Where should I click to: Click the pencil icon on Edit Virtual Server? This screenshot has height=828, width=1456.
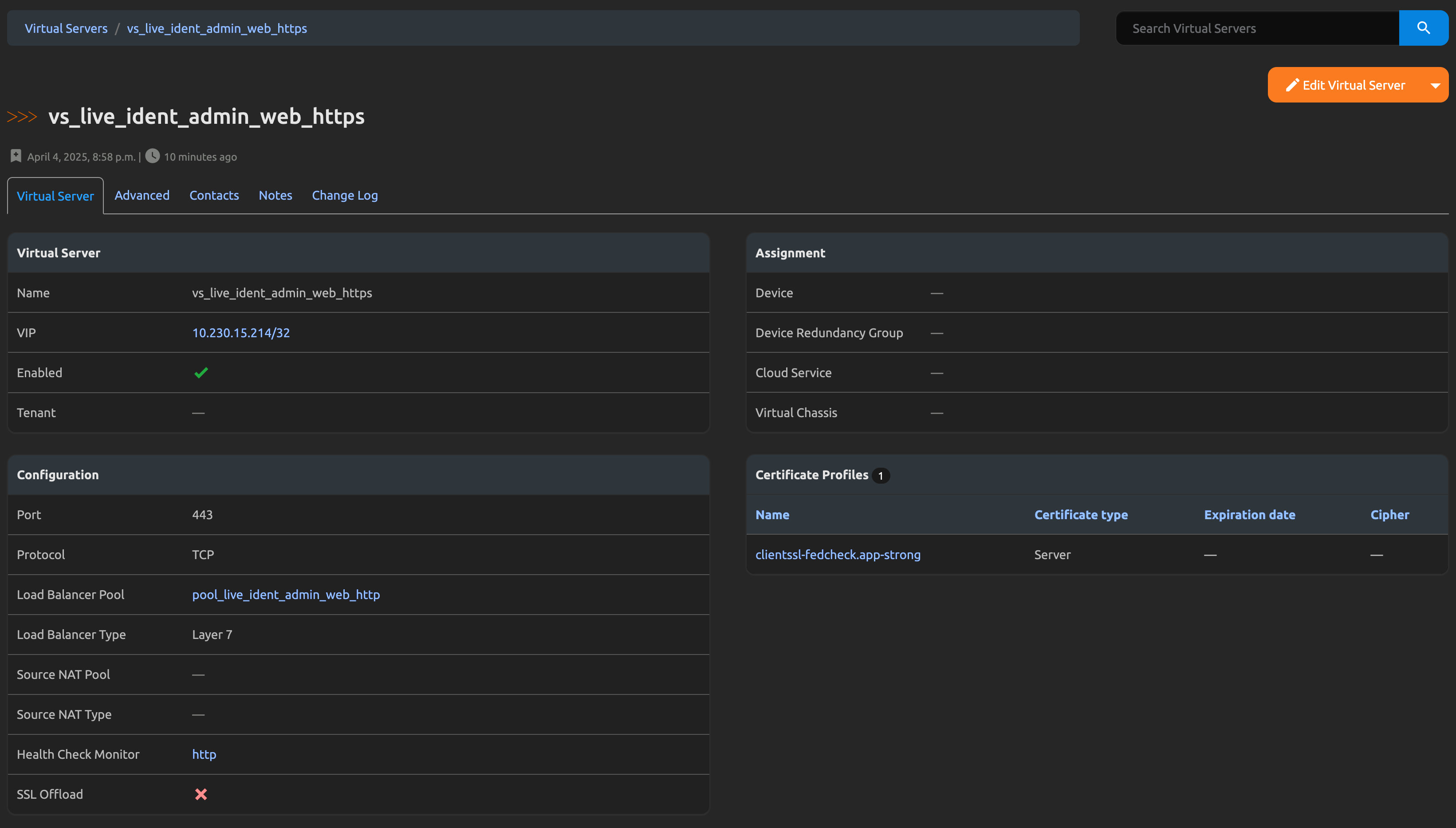coord(1292,85)
